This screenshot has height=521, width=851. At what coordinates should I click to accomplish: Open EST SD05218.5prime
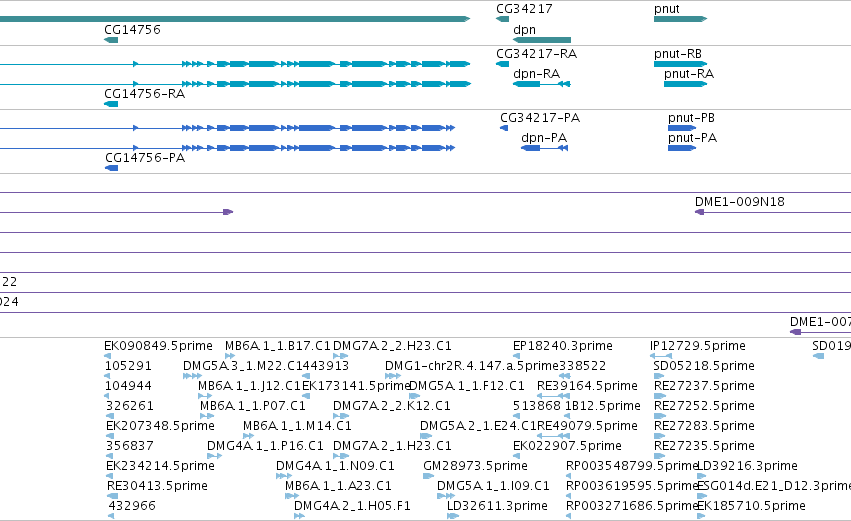(704, 366)
